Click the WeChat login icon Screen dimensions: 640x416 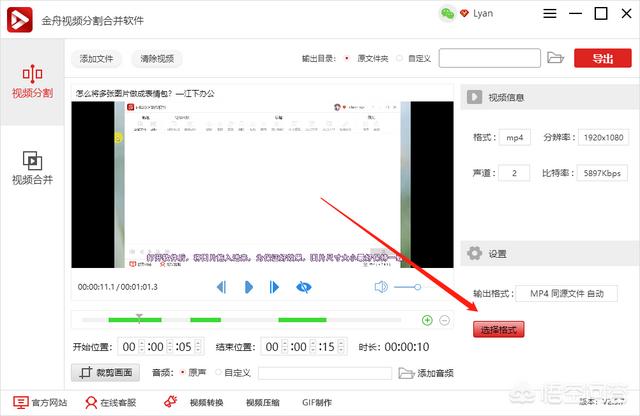point(448,14)
